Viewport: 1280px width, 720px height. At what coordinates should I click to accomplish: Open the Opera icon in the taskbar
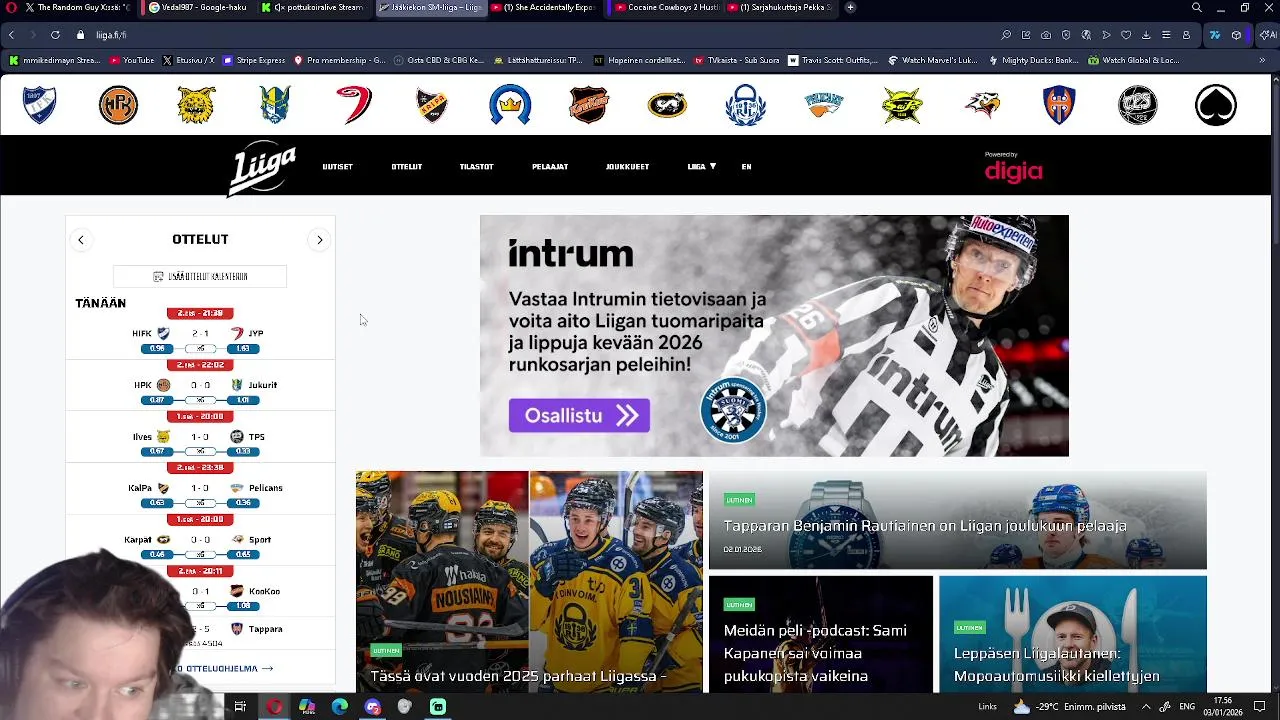pyautogui.click(x=274, y=707)
